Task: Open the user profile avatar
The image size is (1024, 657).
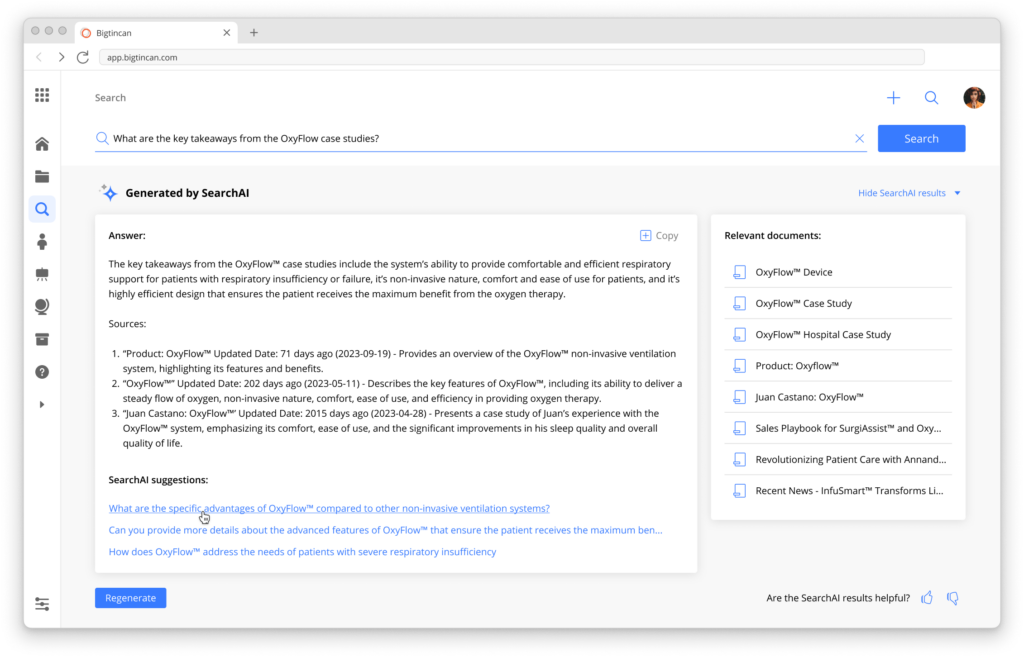Action: coord(974,98)
